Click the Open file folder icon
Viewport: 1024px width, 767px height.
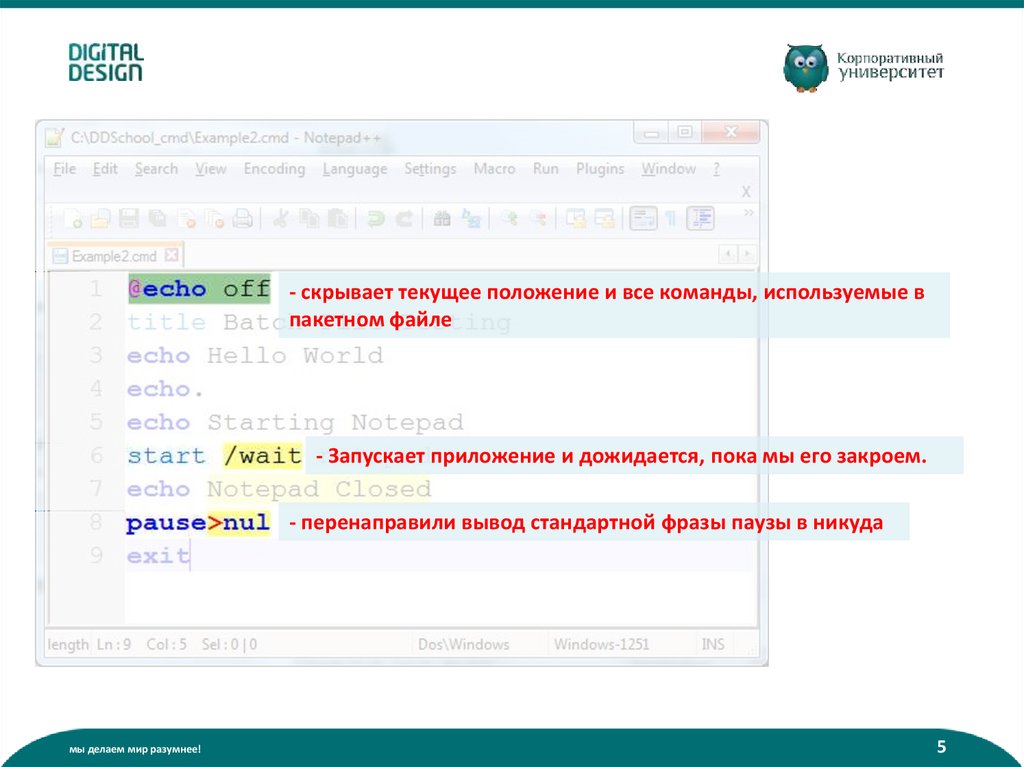[100, 217]
